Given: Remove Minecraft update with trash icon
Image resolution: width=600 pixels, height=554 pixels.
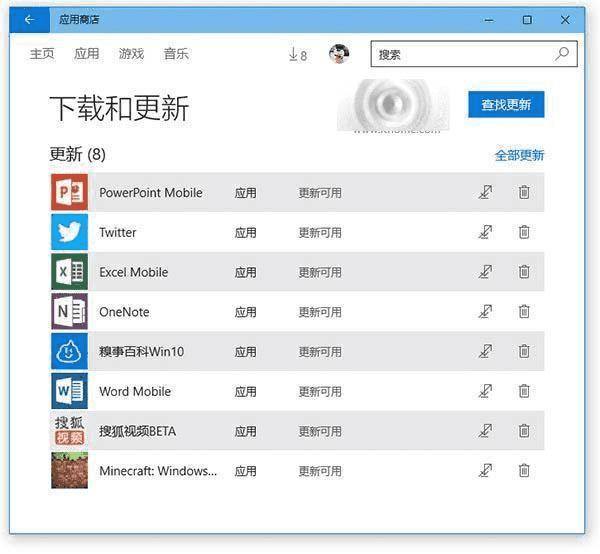Looking at the screenshot, I should [524, 471].
